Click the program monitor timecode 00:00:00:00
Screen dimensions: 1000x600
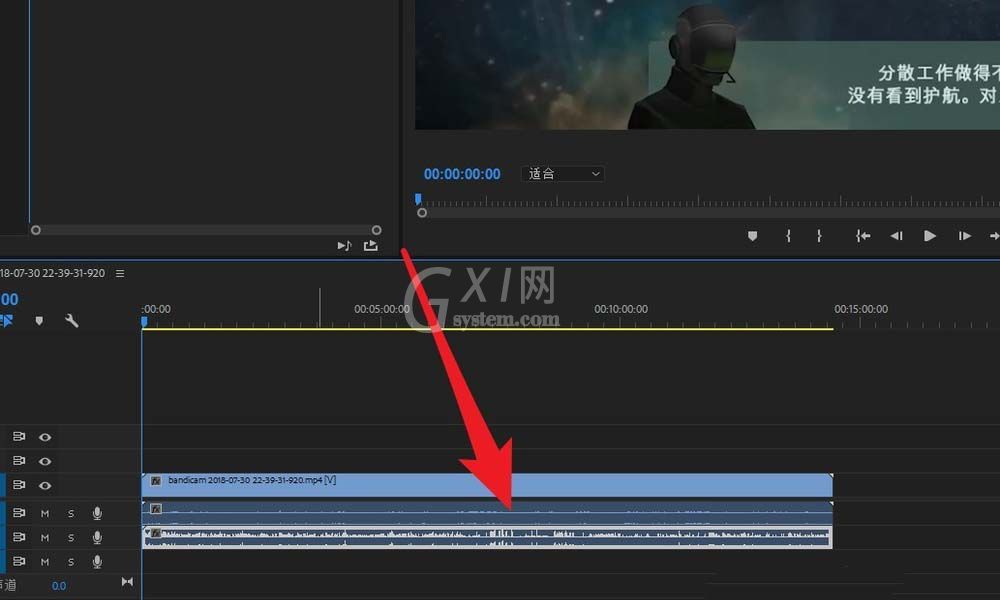pos(462,174)
